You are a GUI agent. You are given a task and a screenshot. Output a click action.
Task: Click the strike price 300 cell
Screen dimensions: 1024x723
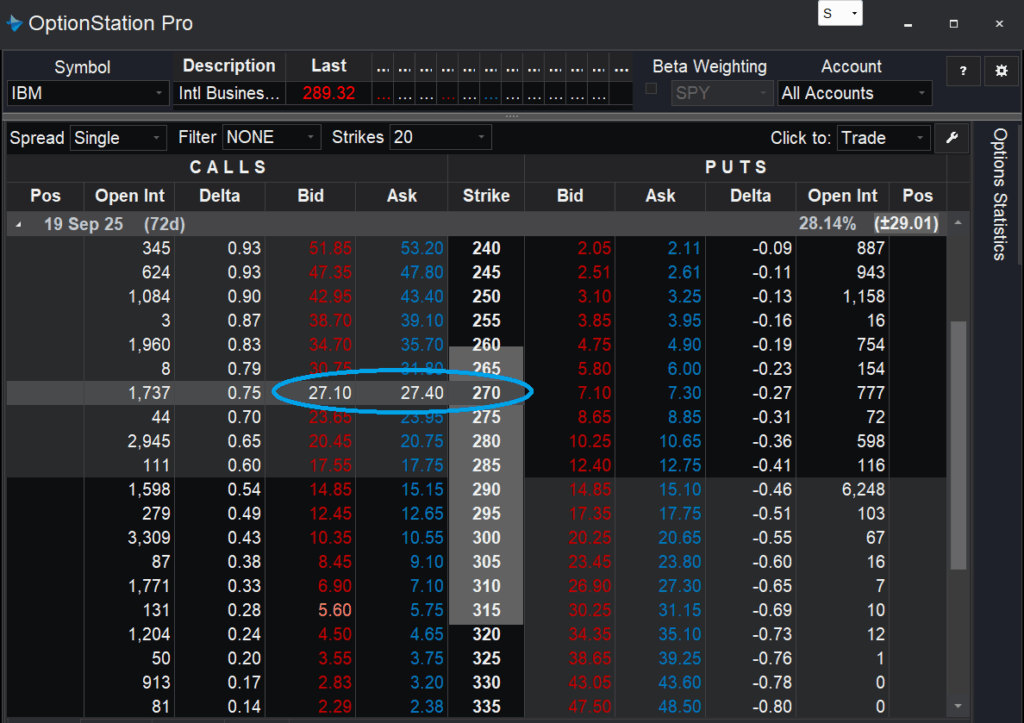pyautogui.click(x=487, y=538)
